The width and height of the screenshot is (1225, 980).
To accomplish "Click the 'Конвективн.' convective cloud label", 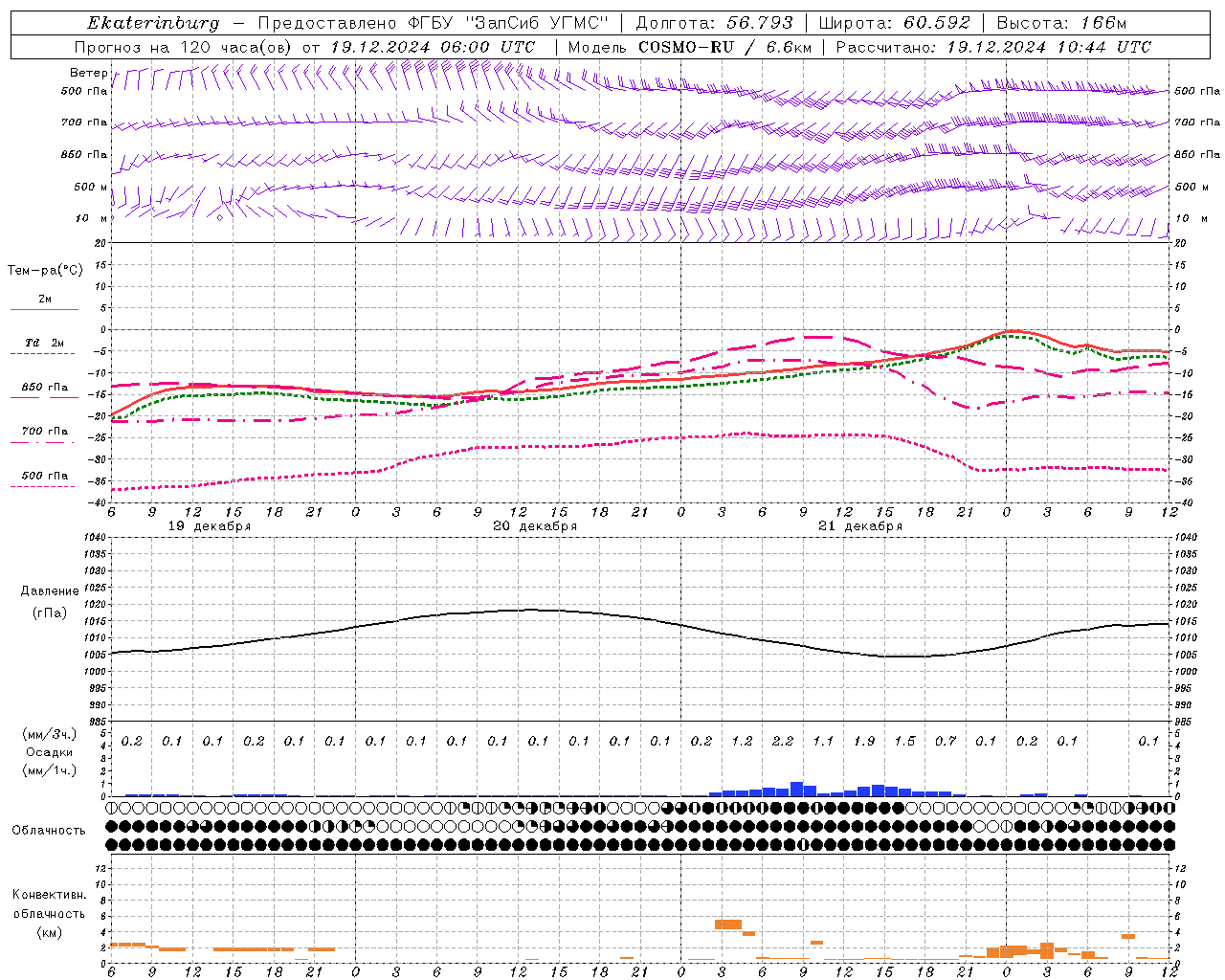I will coord(49,895).
